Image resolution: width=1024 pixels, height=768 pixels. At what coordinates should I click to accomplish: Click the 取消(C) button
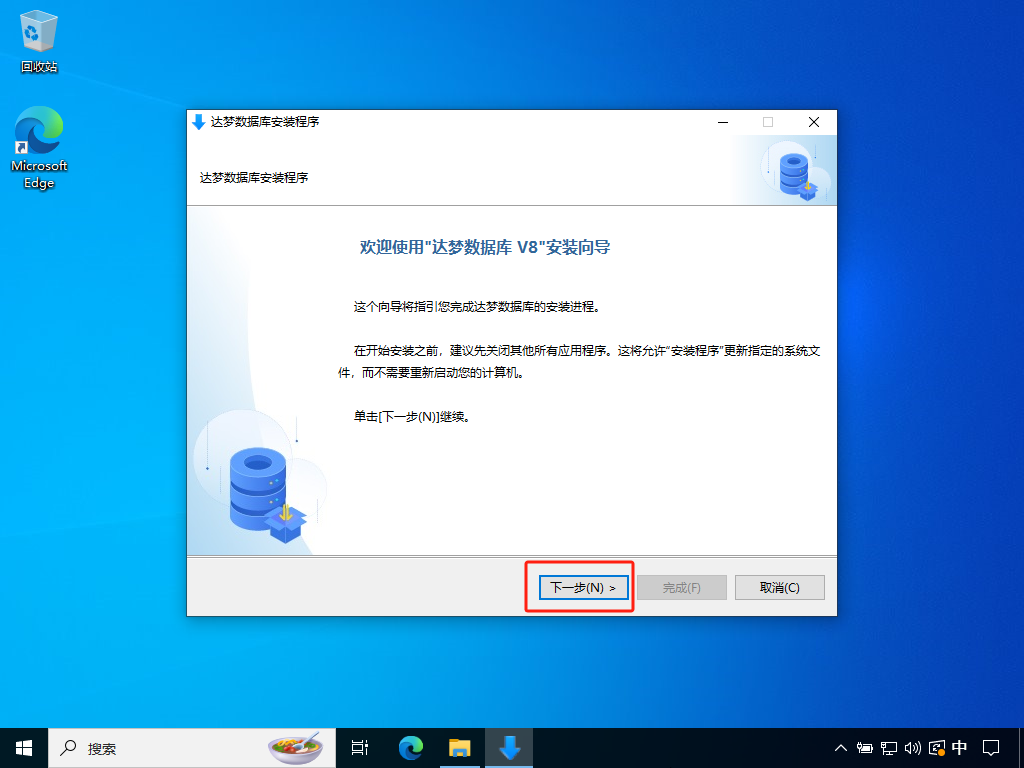[x=779, y=587]
